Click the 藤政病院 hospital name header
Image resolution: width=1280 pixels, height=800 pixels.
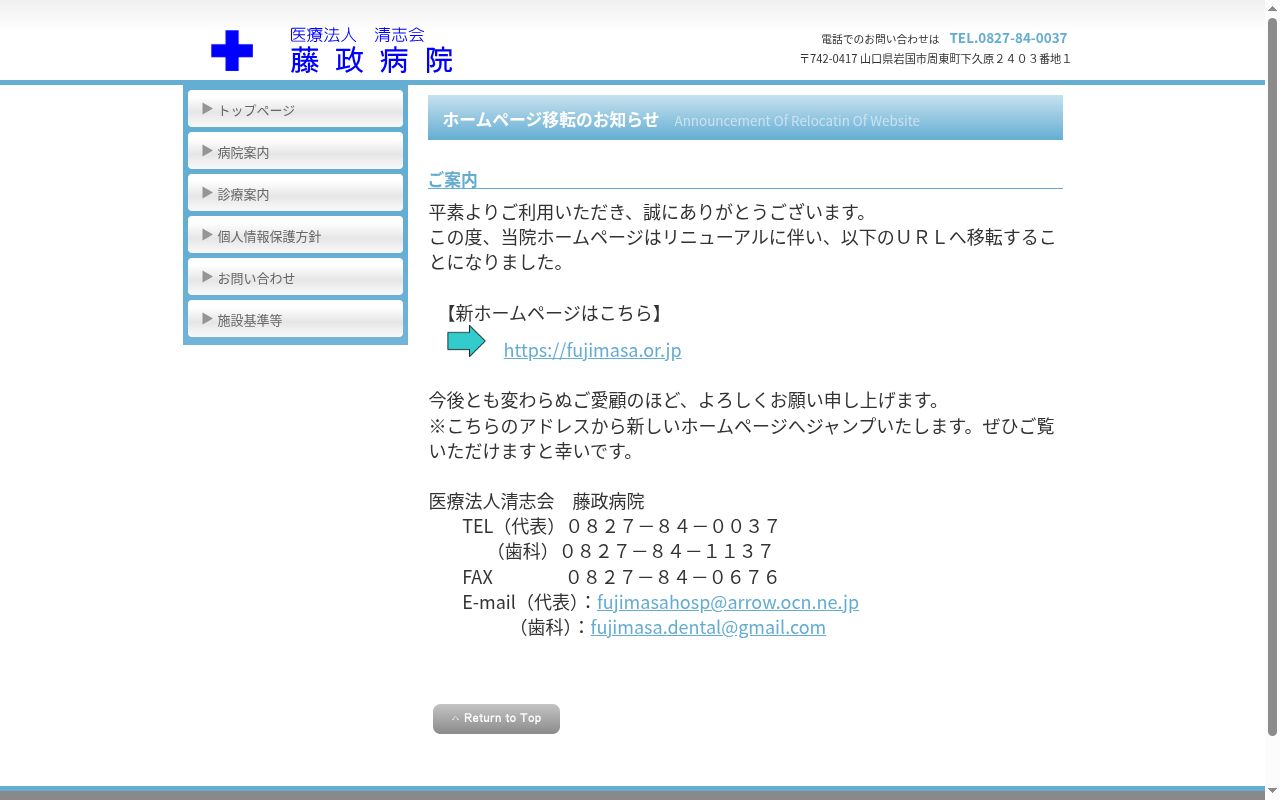(x=372, y=60)
